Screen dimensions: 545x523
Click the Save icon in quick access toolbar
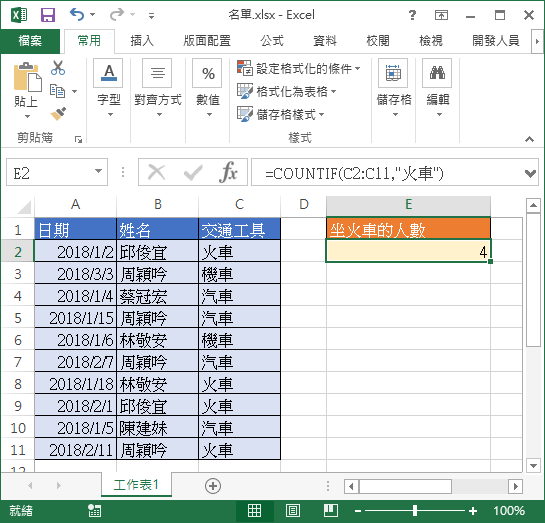click(x=48, y=15)
